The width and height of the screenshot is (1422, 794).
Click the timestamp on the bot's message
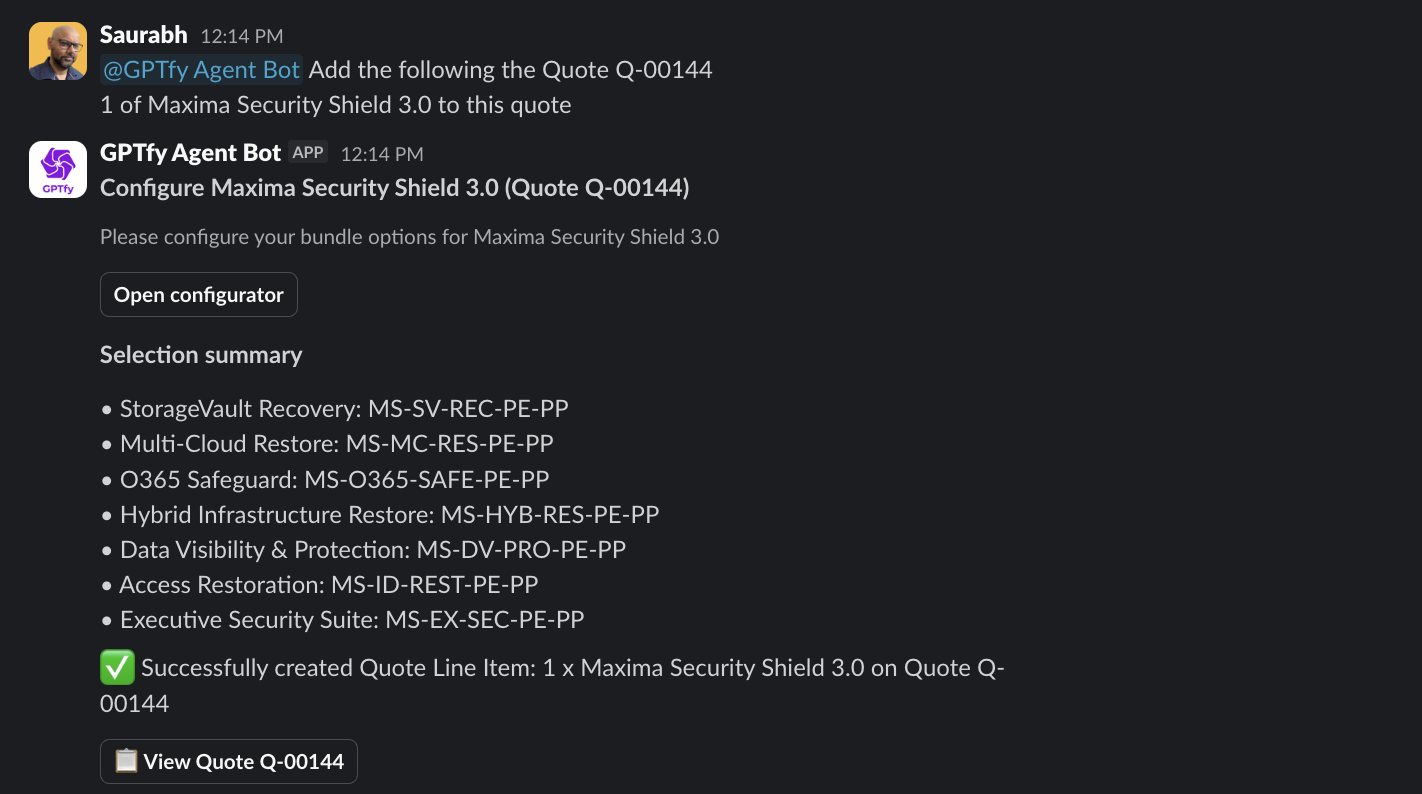point(382,154)
